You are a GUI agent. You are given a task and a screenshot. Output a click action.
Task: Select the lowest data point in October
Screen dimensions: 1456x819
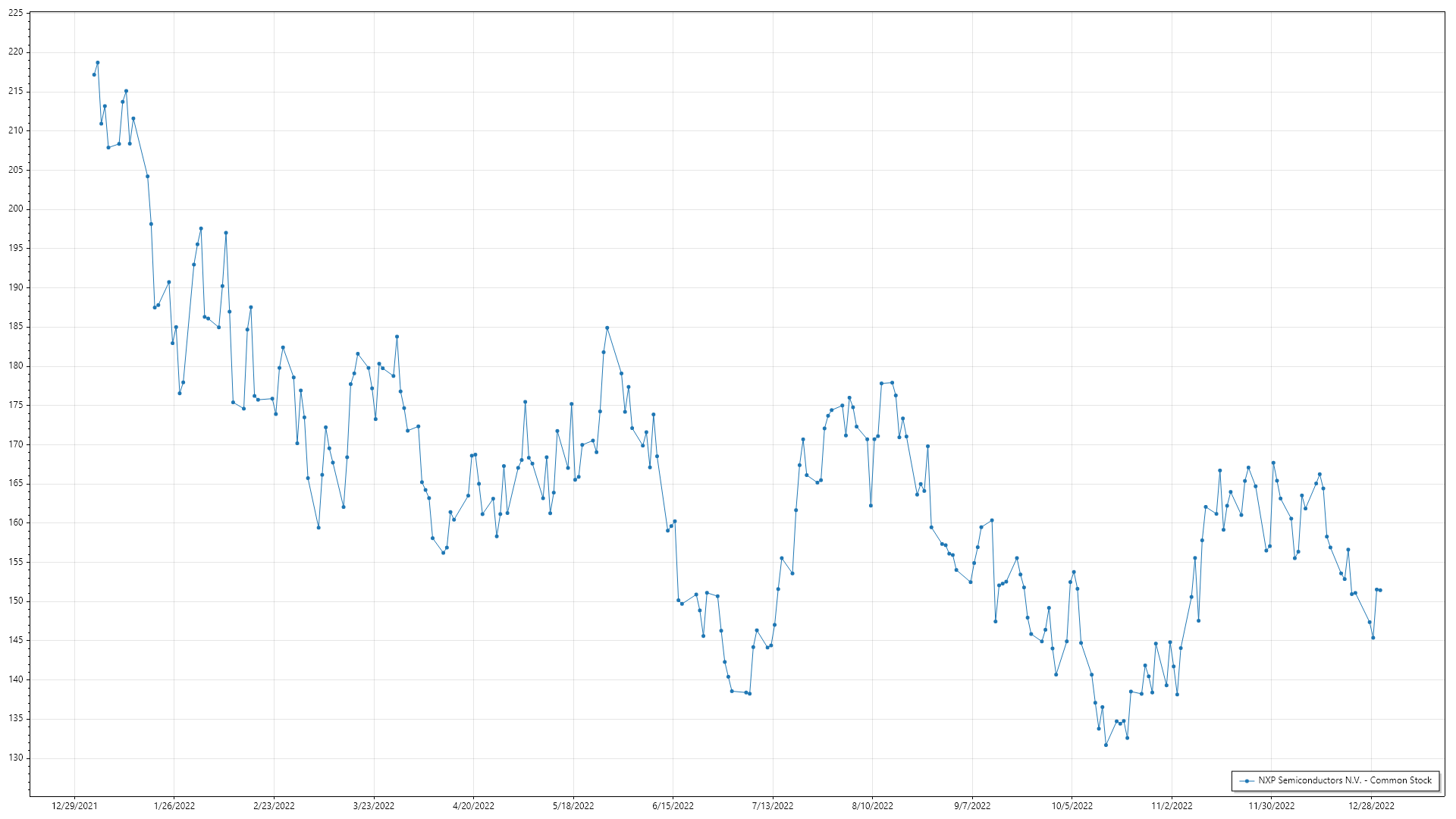pyautogui.click(x=1106, y=745)
